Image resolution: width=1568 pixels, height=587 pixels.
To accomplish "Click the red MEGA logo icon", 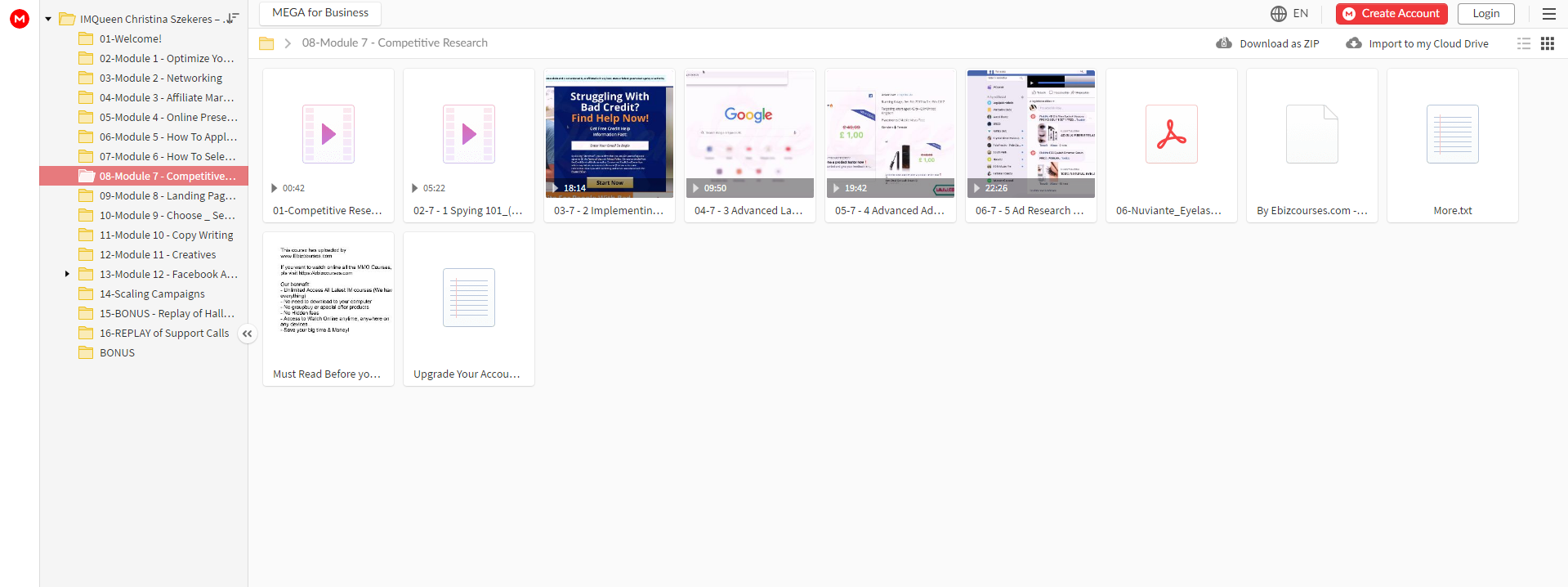I will 20,19.
